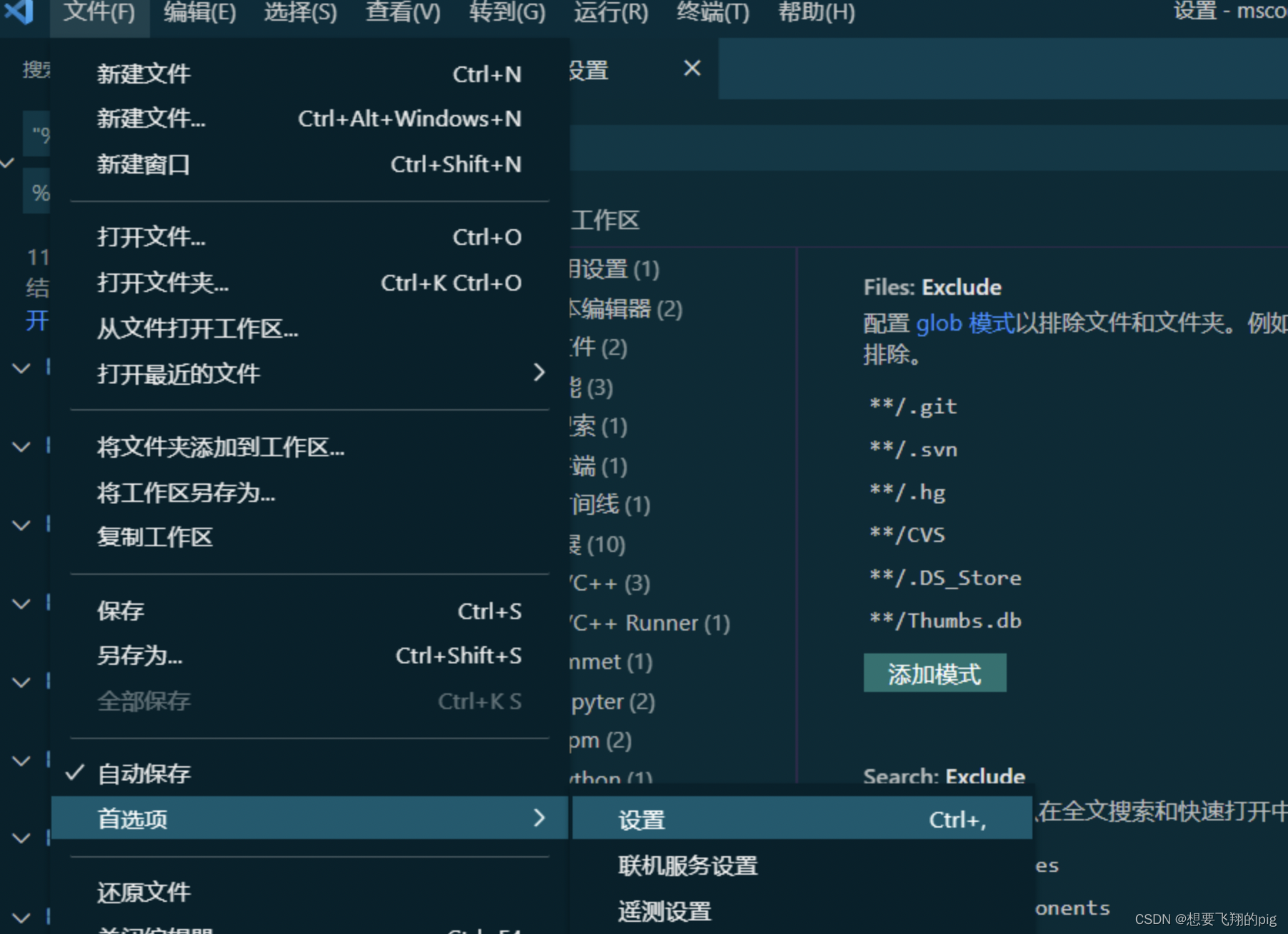The height and width of the screenshot is (934, 1288).
Task: Select the **/.git exclude pattern
Action: tap(913, 406)
